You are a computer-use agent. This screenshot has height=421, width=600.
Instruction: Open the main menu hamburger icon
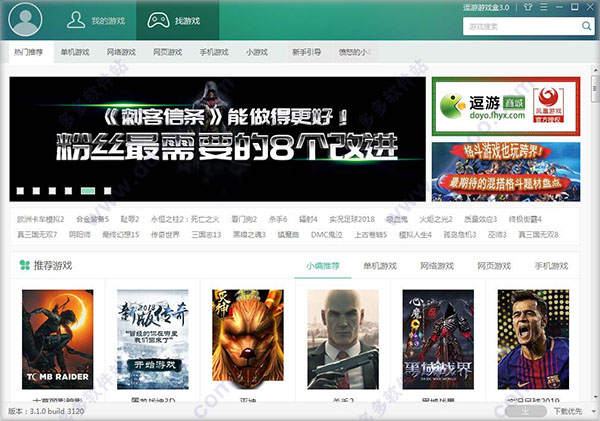coord(543,7)
